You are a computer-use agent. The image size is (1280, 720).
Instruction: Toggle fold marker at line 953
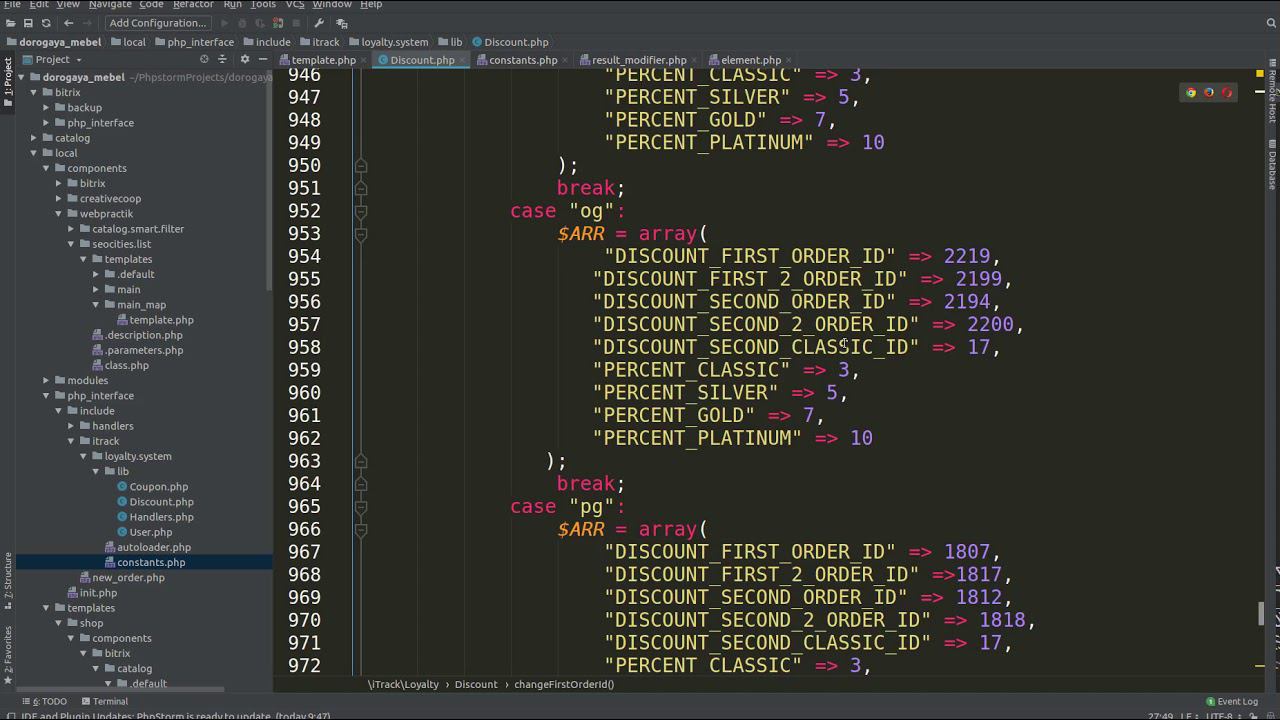coord(361,234)
